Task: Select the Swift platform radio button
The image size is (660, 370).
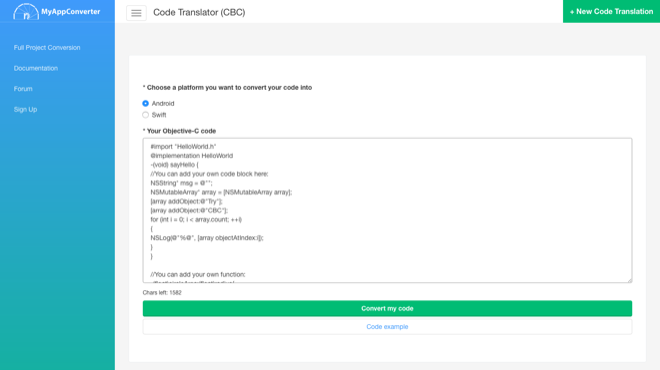Action: (x=145, y=115)
